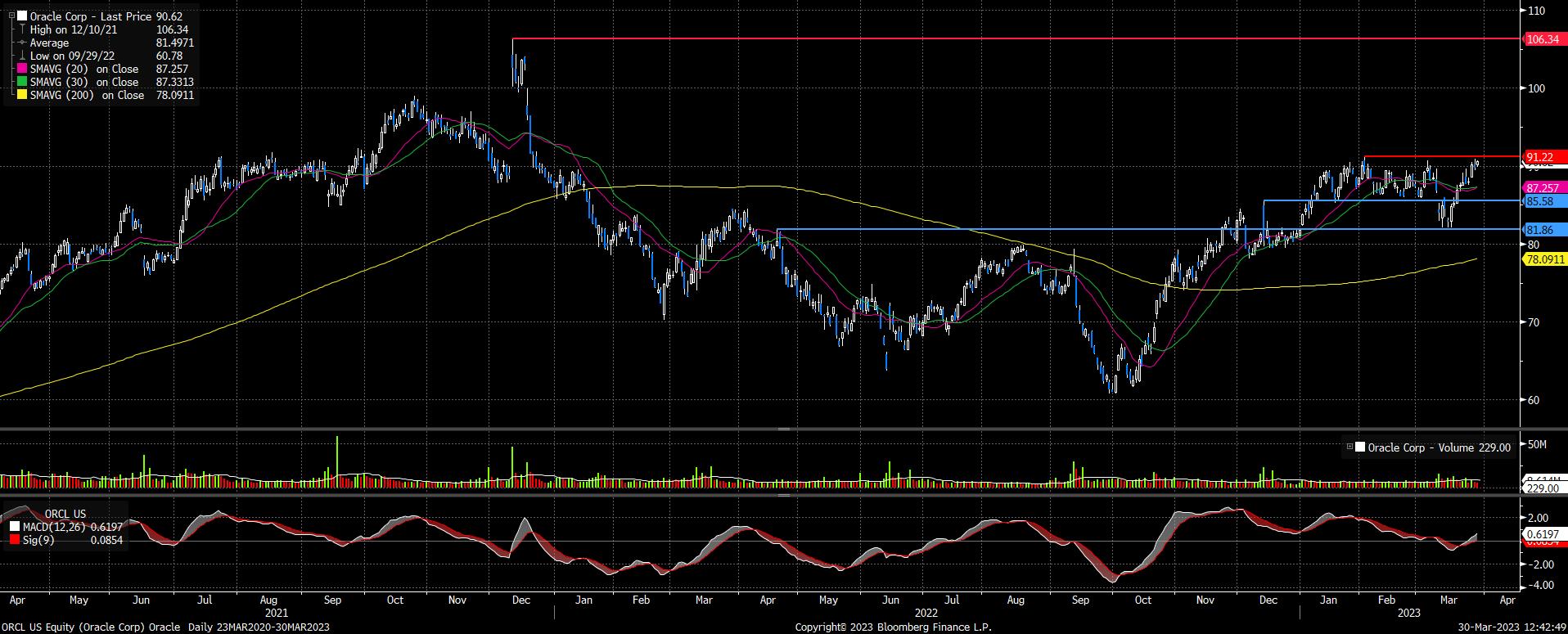
Task: Click the 'Copyright© 2023 Bloomberg Finance L.P.' footer
Action: [x=893, y=627]
